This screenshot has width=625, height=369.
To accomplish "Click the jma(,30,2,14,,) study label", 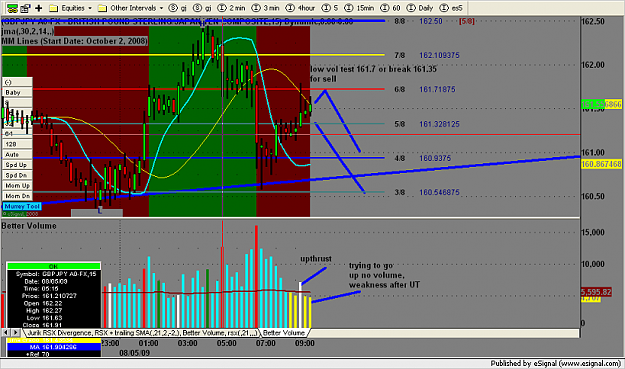I will (28, 31).
